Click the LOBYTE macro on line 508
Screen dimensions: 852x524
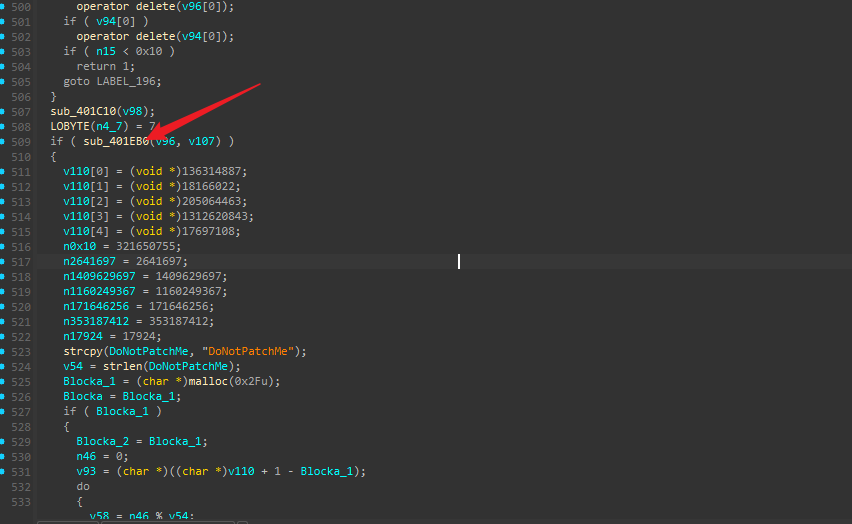[70, 126]
